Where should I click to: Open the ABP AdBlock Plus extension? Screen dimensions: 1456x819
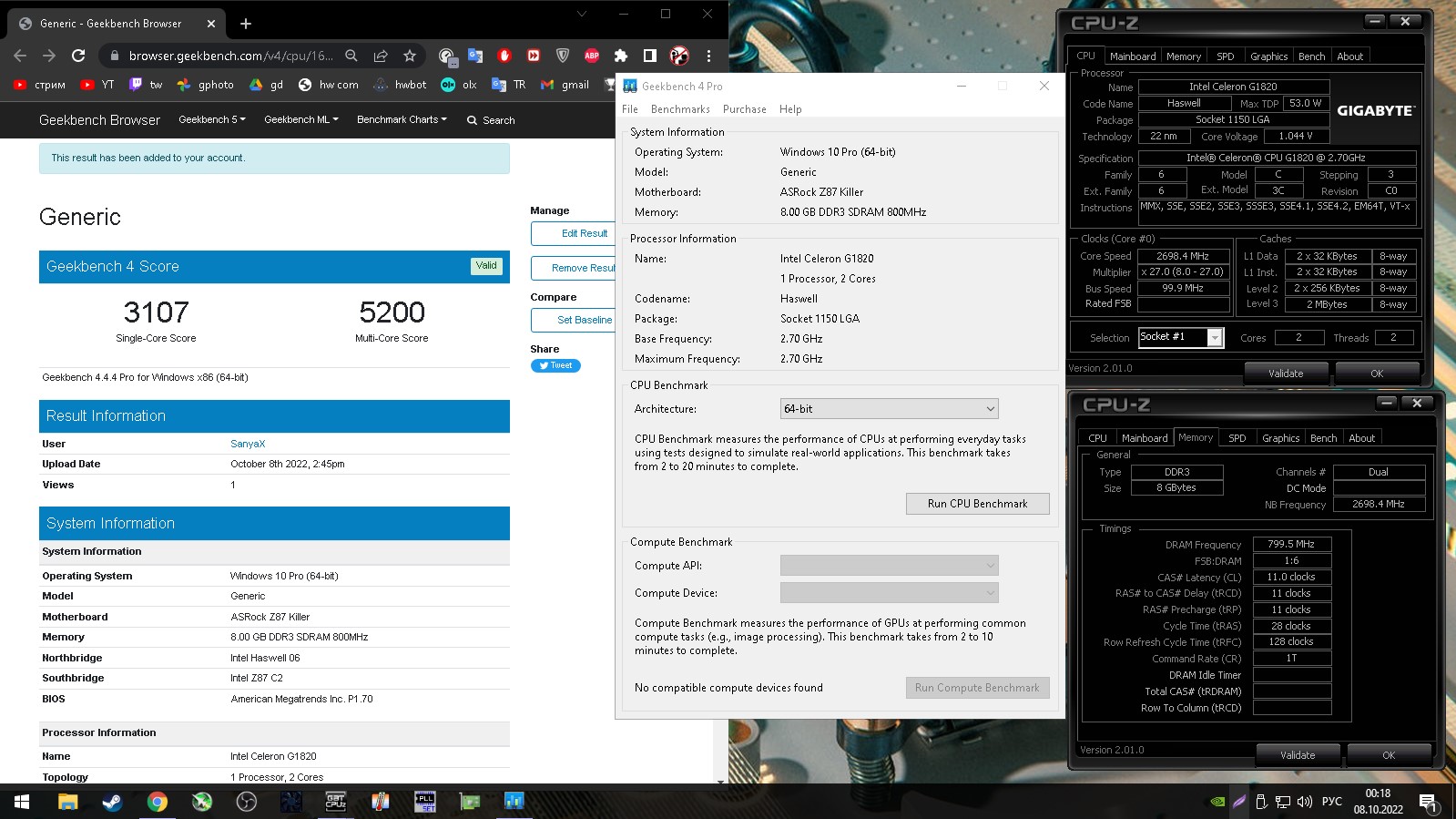tap(592, 56)
